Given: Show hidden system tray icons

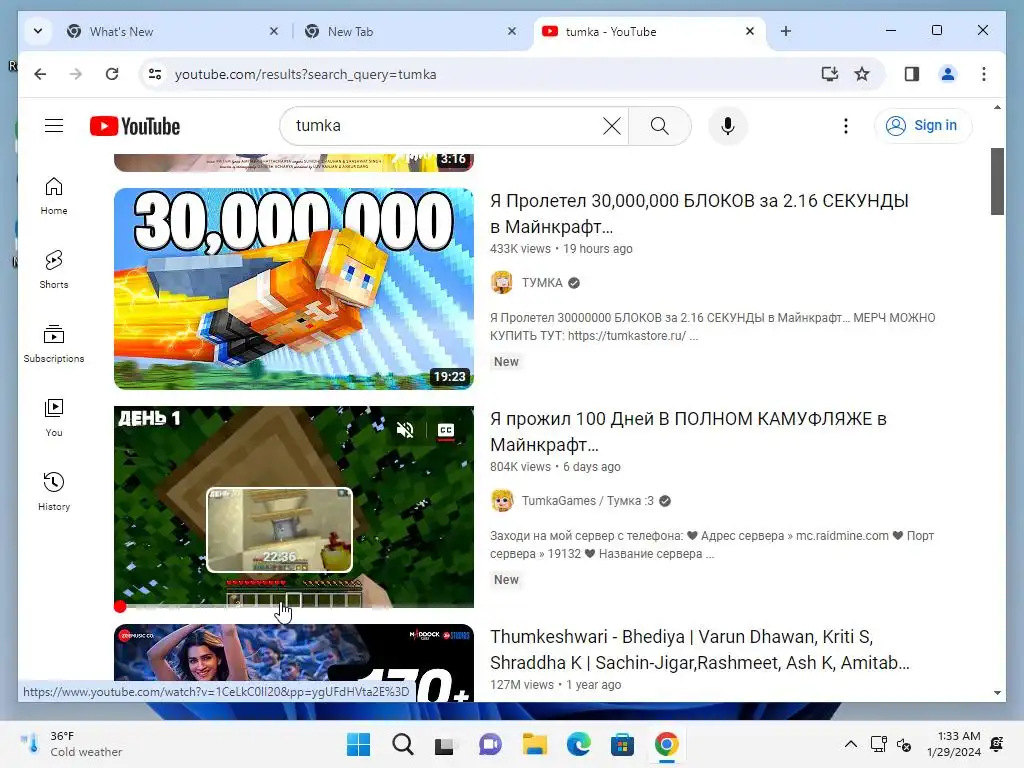Looking at the screenshot, I should (x=850, y=744).
